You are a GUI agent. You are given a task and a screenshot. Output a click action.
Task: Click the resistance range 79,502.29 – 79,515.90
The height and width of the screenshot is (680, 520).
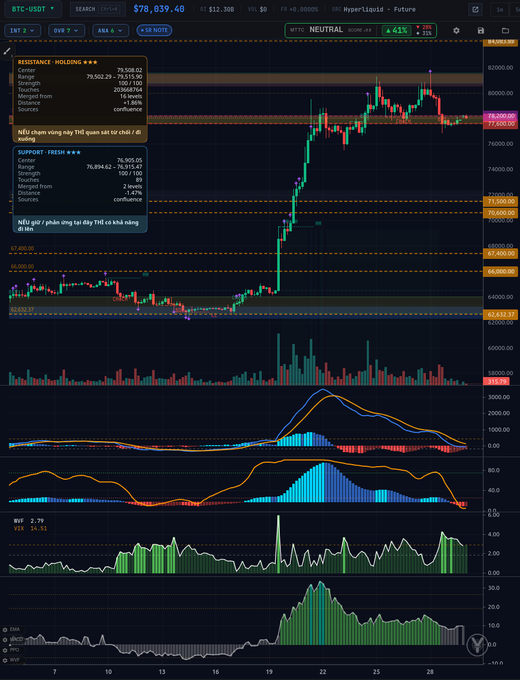pyautogui.click(x=114, y=76)
